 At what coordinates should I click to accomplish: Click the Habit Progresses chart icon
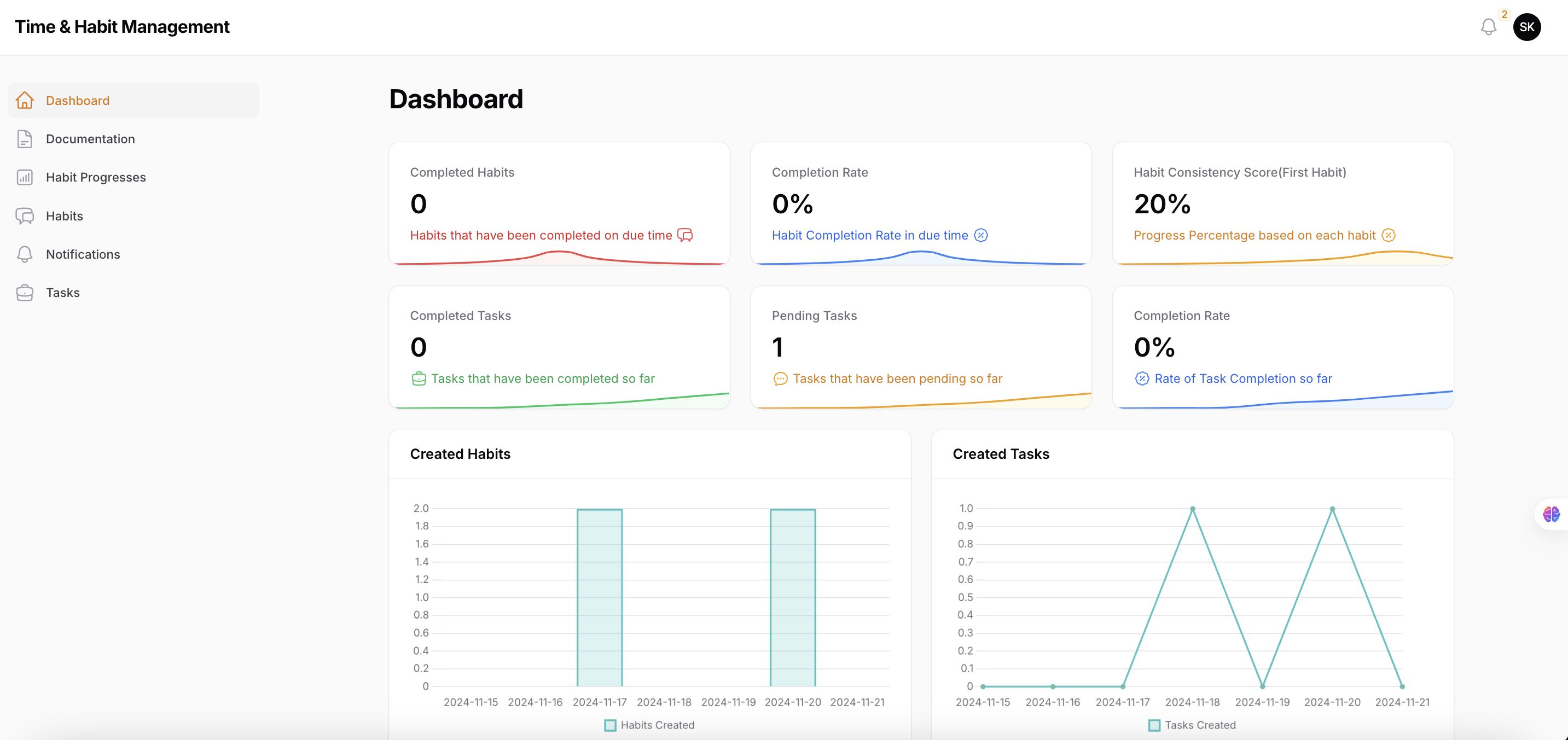click(x=25, y=177)
